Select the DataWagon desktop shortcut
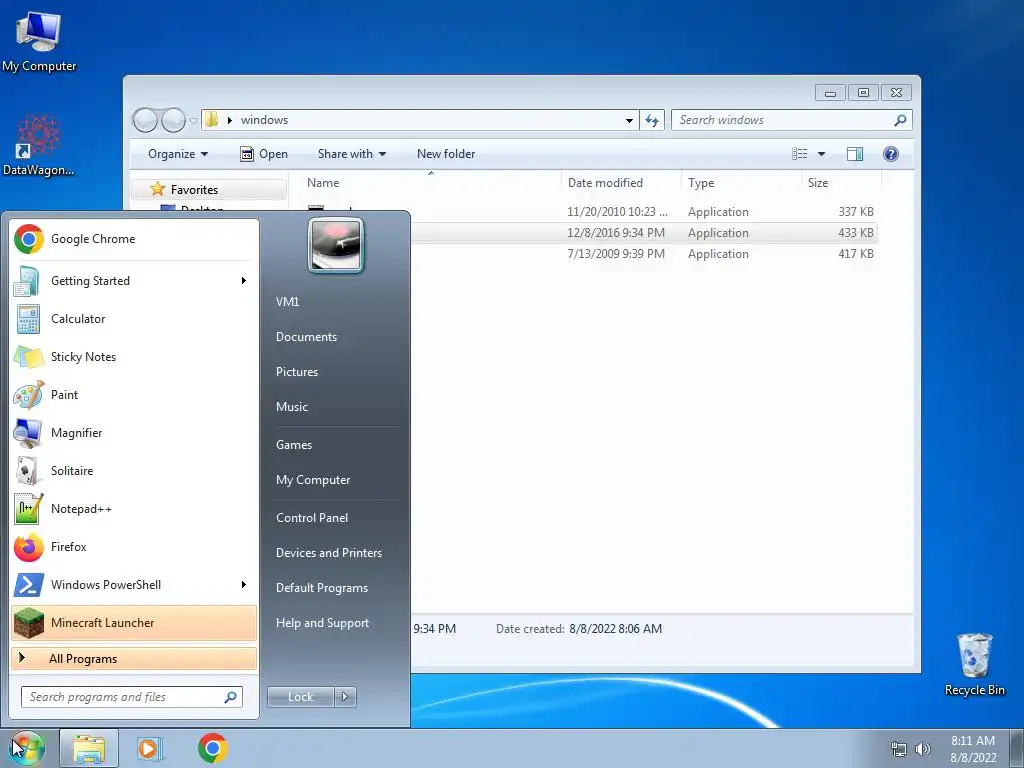This screenshot has height=768, width=1024. (39, 146)
